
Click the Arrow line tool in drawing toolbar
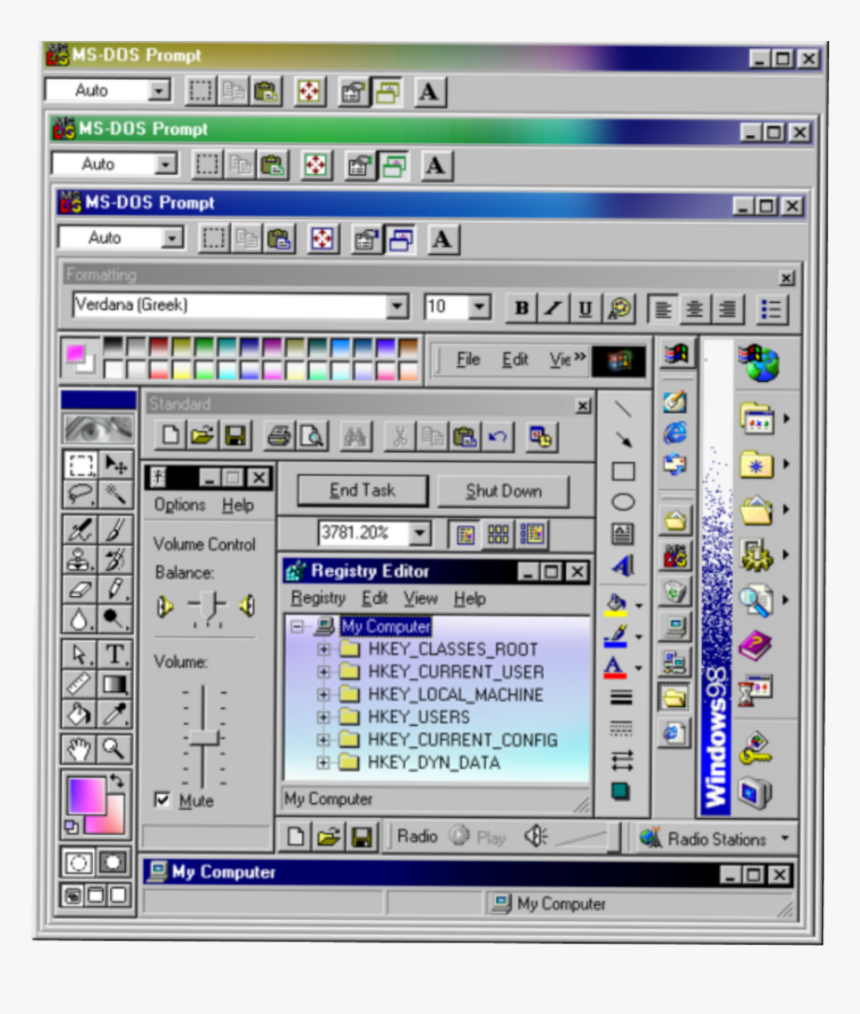[x=623, y=440]
